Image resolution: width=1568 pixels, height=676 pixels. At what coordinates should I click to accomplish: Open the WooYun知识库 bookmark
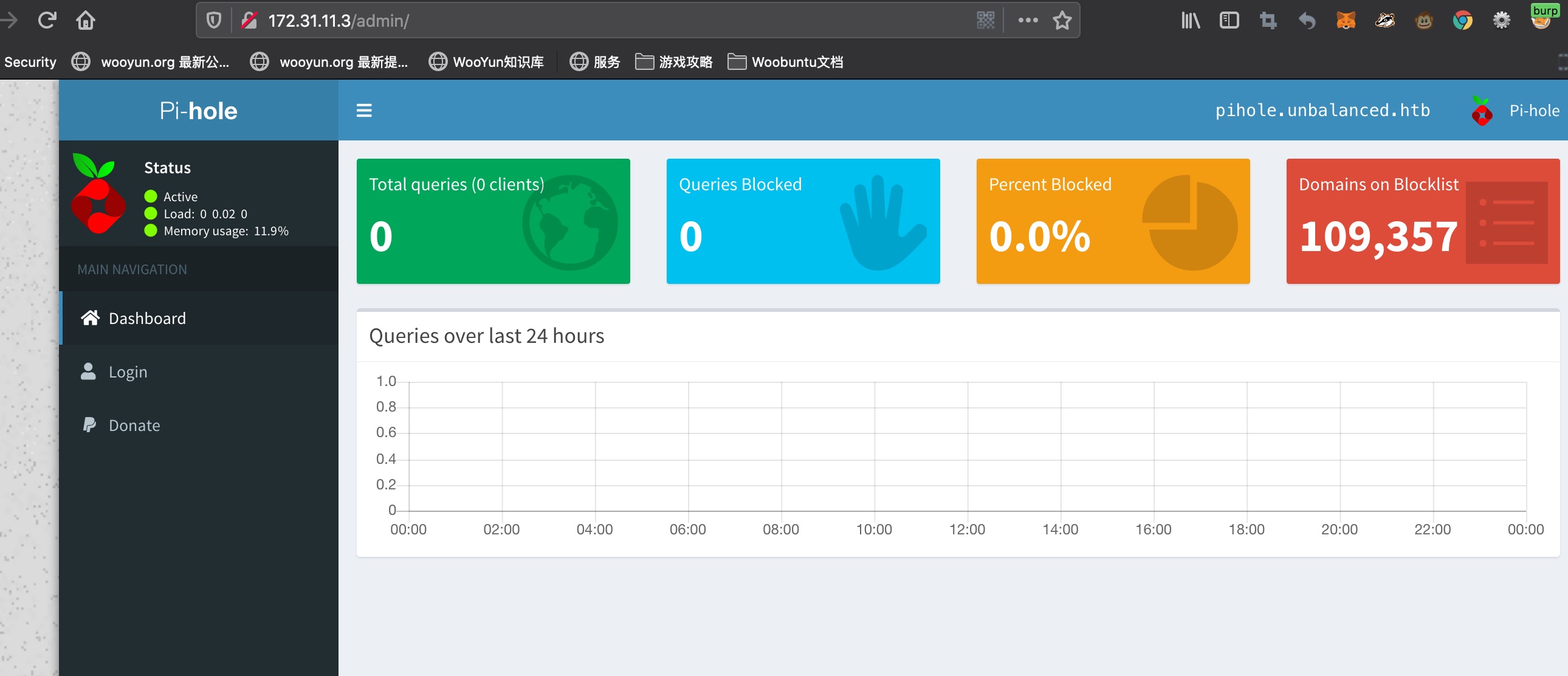tap(486, 61)
